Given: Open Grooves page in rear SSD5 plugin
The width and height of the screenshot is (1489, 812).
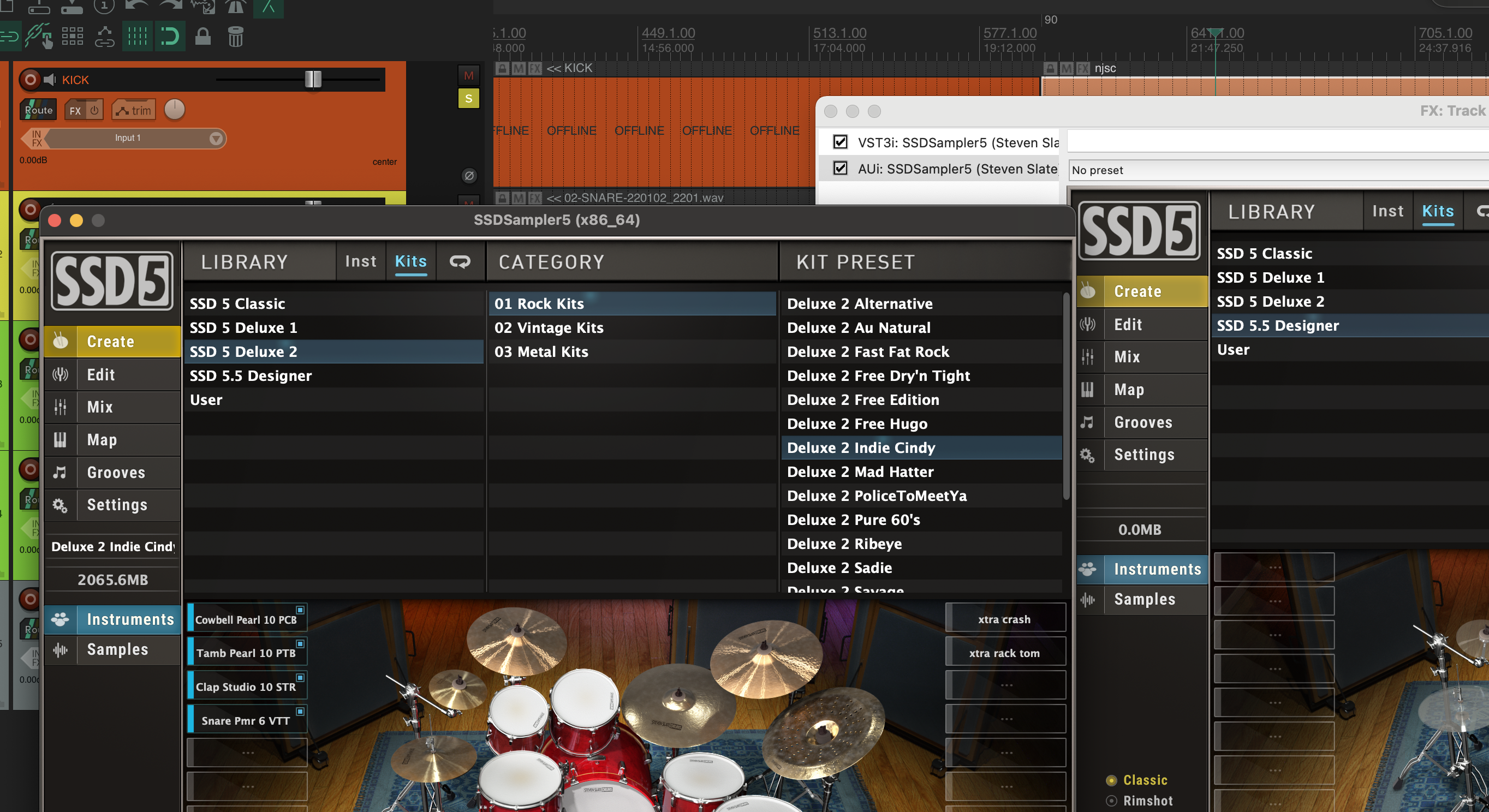Looking at the screenshot, I should [x=1142, y=422].
